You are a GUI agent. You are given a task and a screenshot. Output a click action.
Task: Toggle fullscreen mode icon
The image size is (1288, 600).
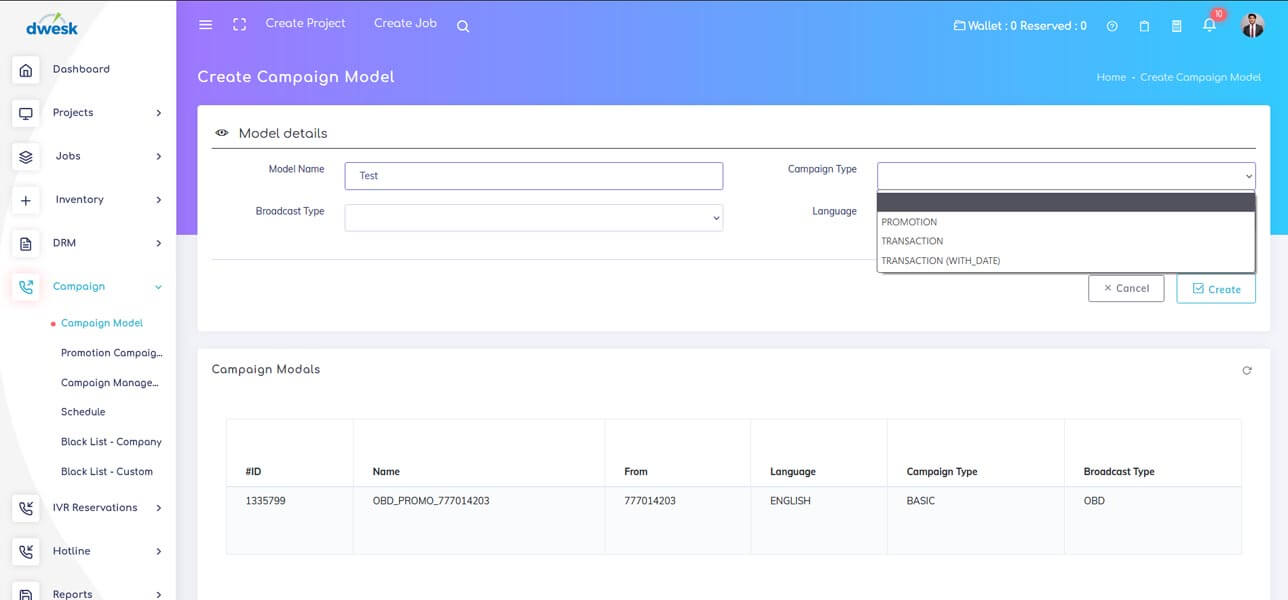(x=239, y=25)
